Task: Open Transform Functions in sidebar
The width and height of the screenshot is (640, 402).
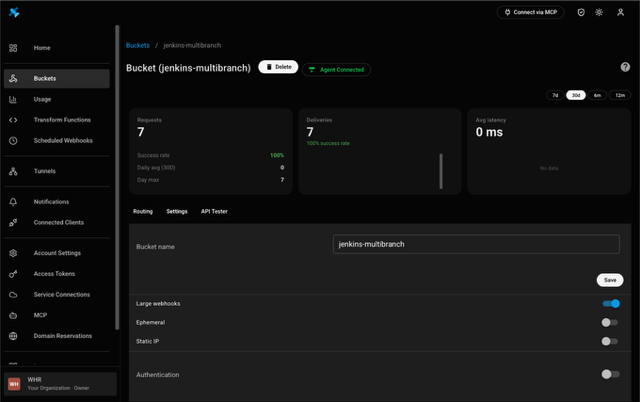Action: point(57,120)
